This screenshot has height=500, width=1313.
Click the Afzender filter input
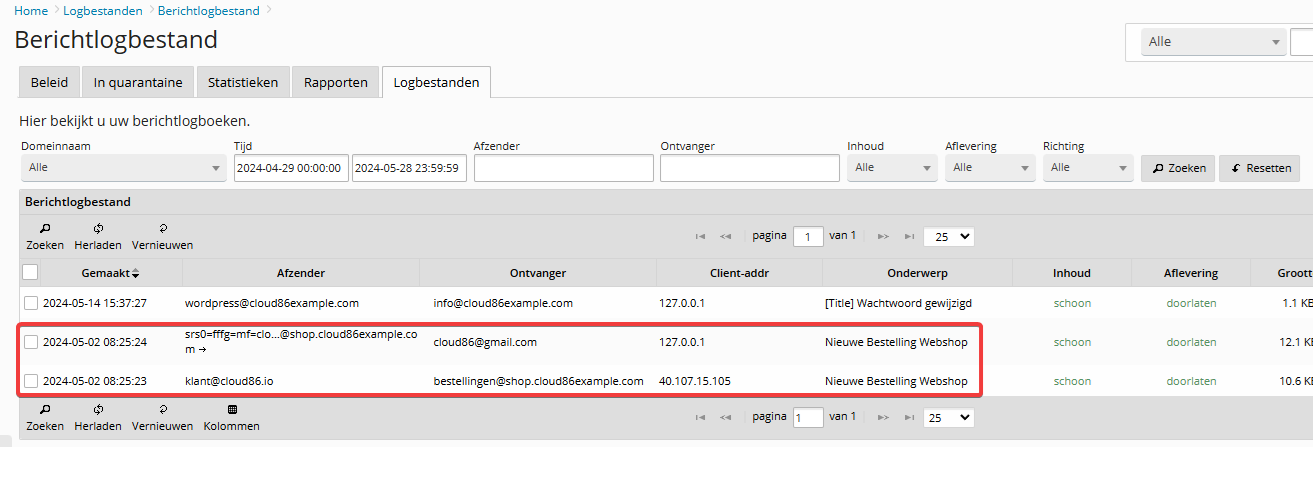tap(564, 168)
